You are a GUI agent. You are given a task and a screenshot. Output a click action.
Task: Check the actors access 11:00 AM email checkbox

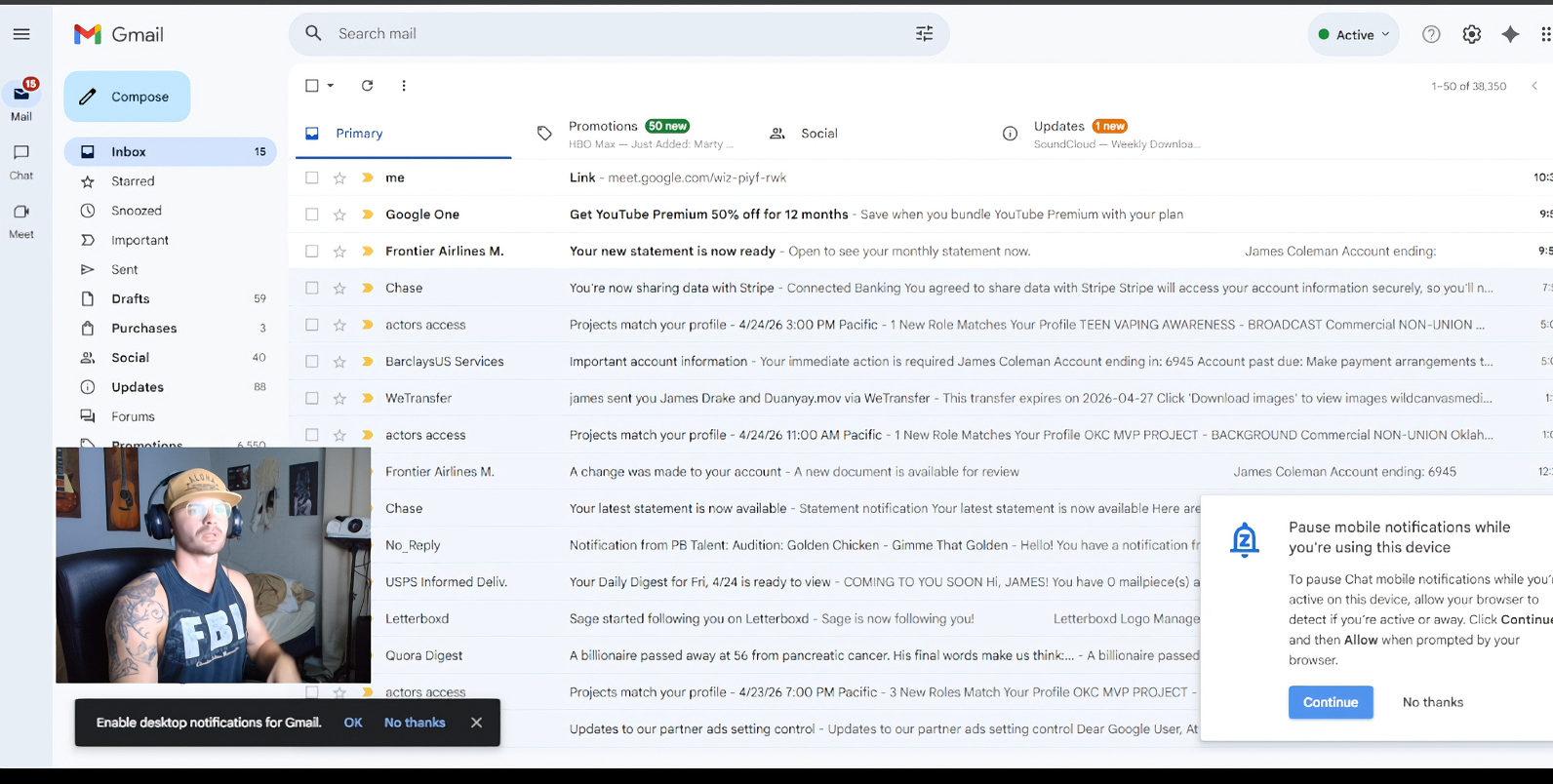[x=312, y=435]
